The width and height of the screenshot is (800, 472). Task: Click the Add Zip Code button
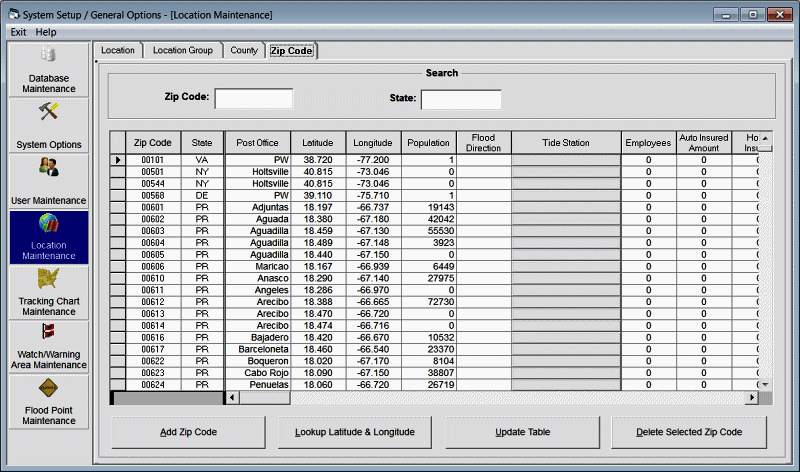coord(189,432)
